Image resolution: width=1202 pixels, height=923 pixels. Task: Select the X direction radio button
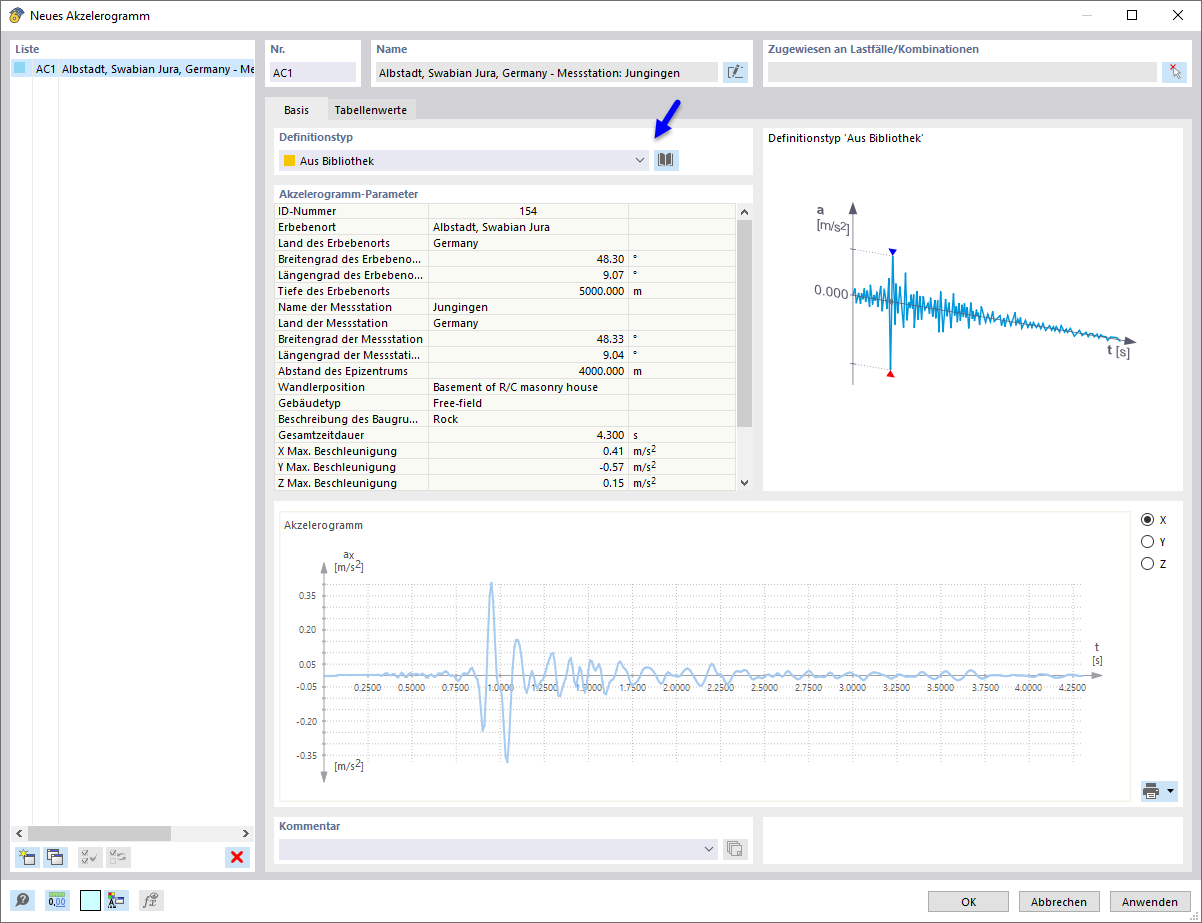coord(1147,520)
